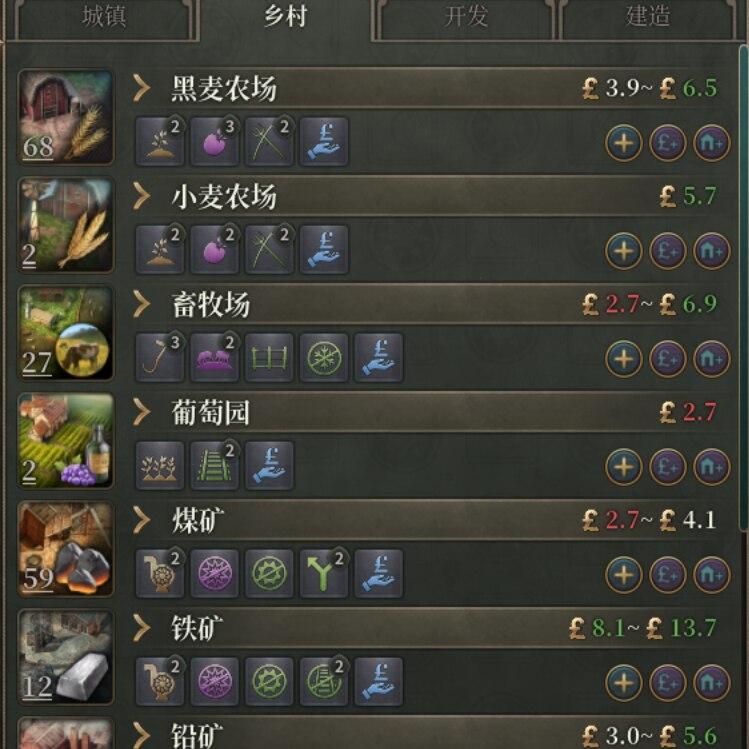
Task: Select the 畜牧场 fence production method icon
Action: tap(269, 357)
